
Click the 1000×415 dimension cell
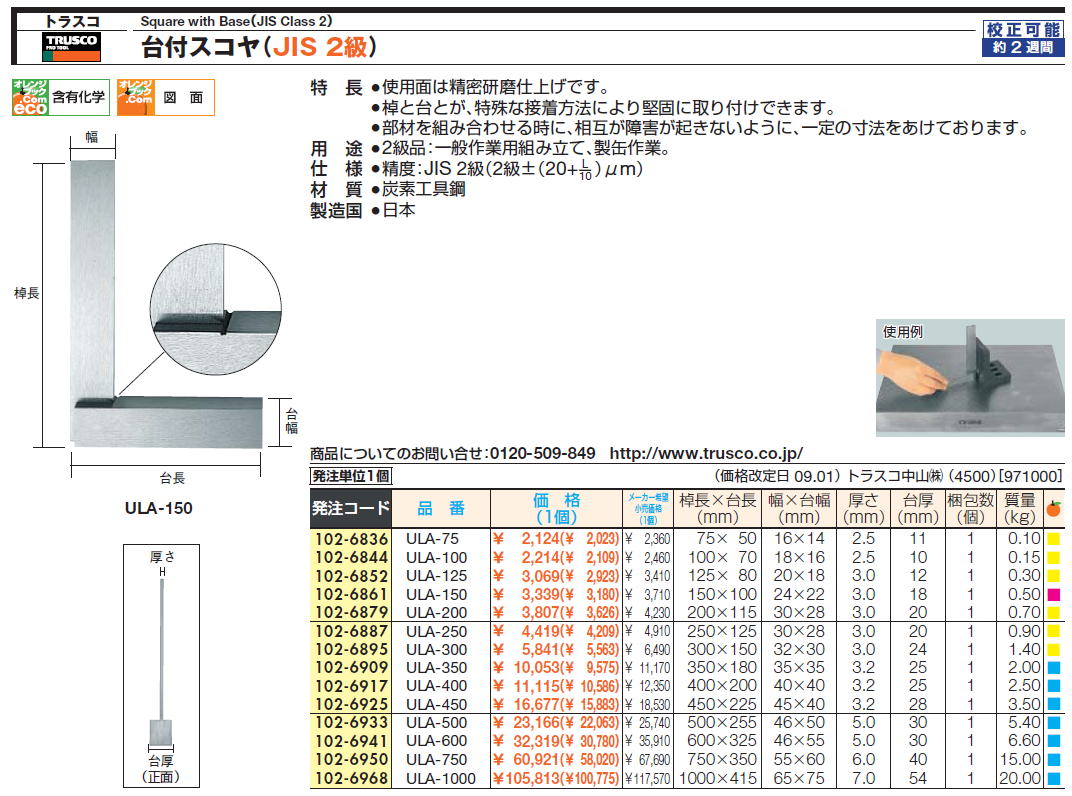point(718,778)
